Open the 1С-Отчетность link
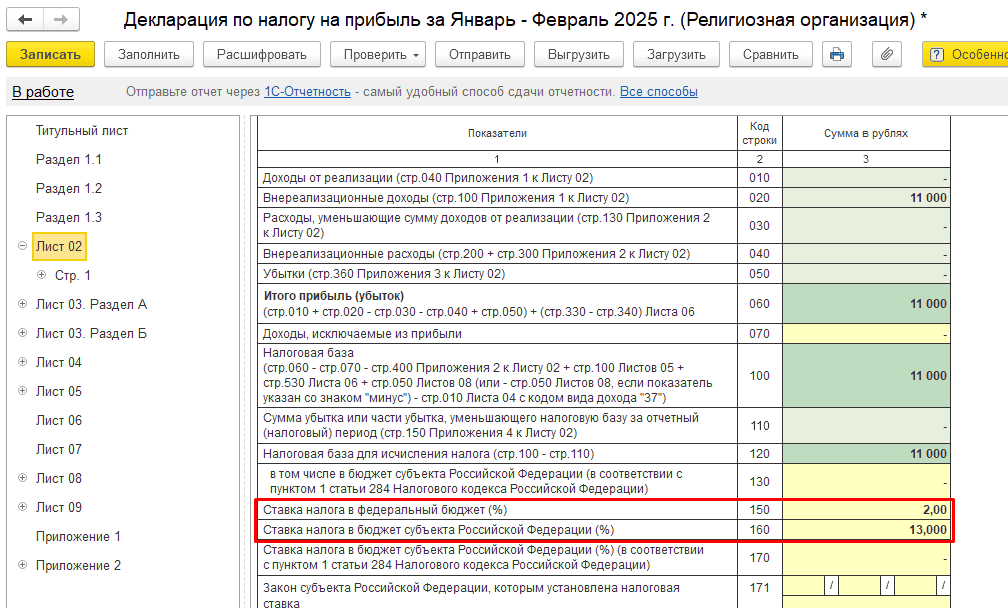Viewport: 1008px width, 608px height. click(x=307, y=92)
